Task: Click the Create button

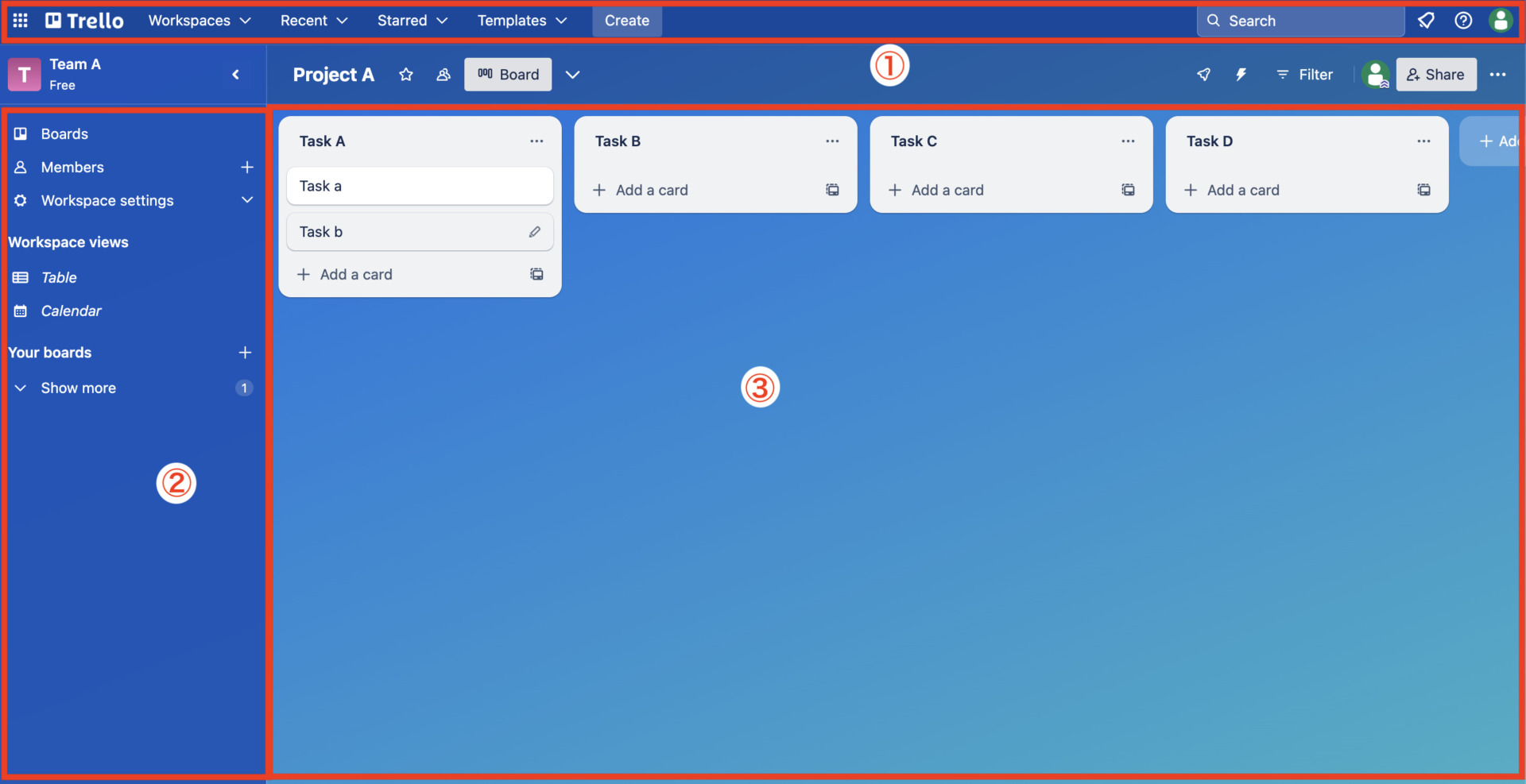Action: (x=626, y=21)
